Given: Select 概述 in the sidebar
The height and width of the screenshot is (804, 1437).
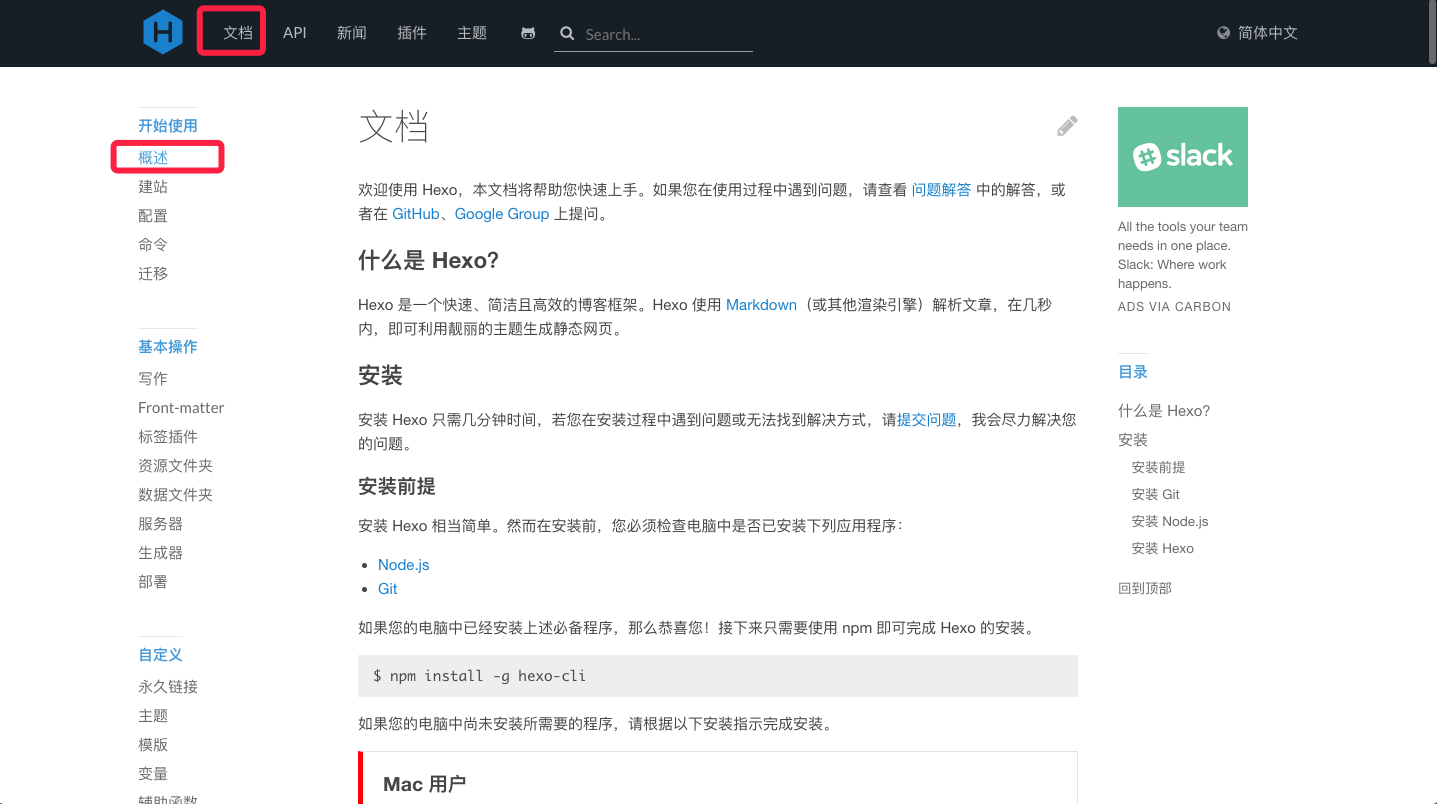Looking at the screenshot, I should click(x=153, y=157).
